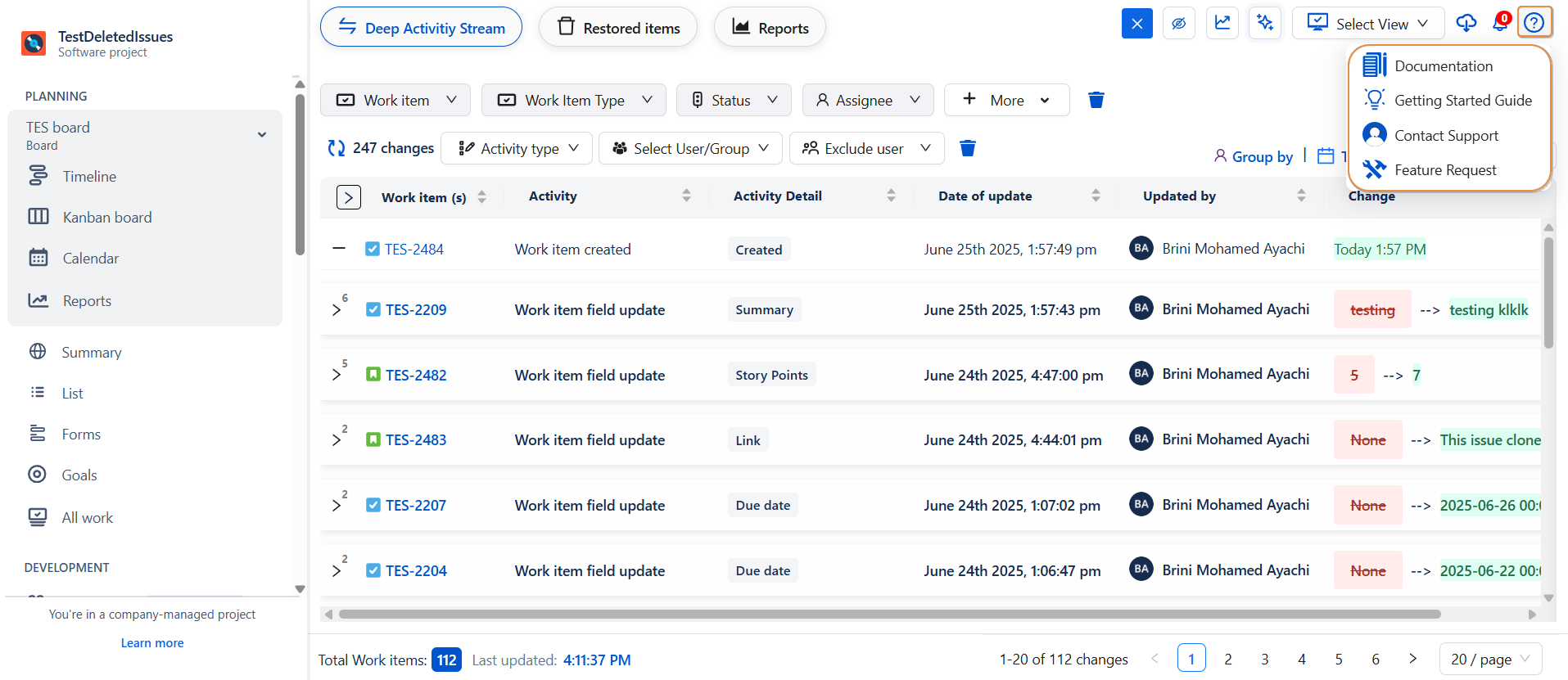The image size is (1568, 680).
Task: Open the TES-2482 issue link
Action: [416, 376]
